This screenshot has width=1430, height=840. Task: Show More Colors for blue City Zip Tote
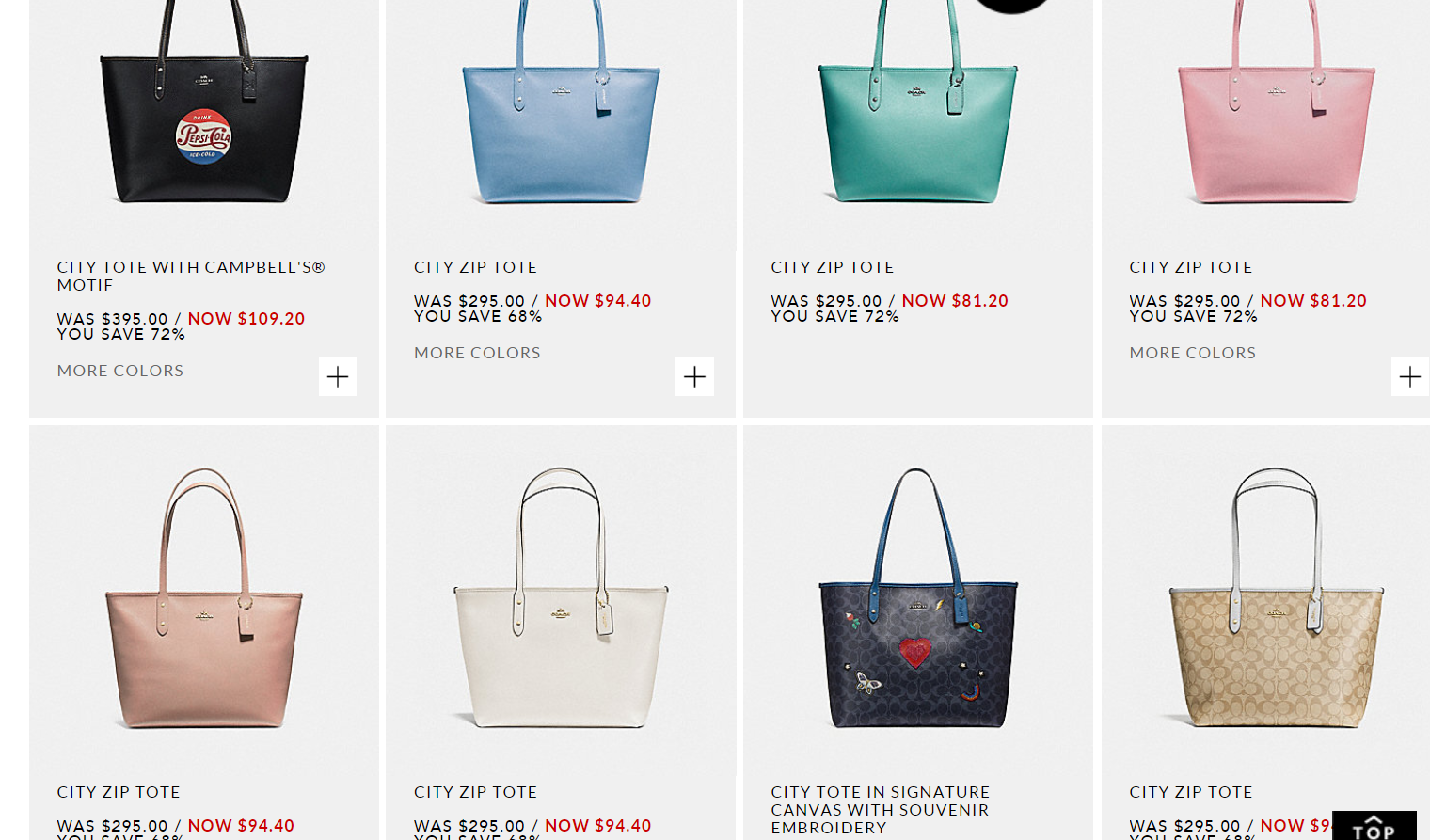tap(477, 353)
